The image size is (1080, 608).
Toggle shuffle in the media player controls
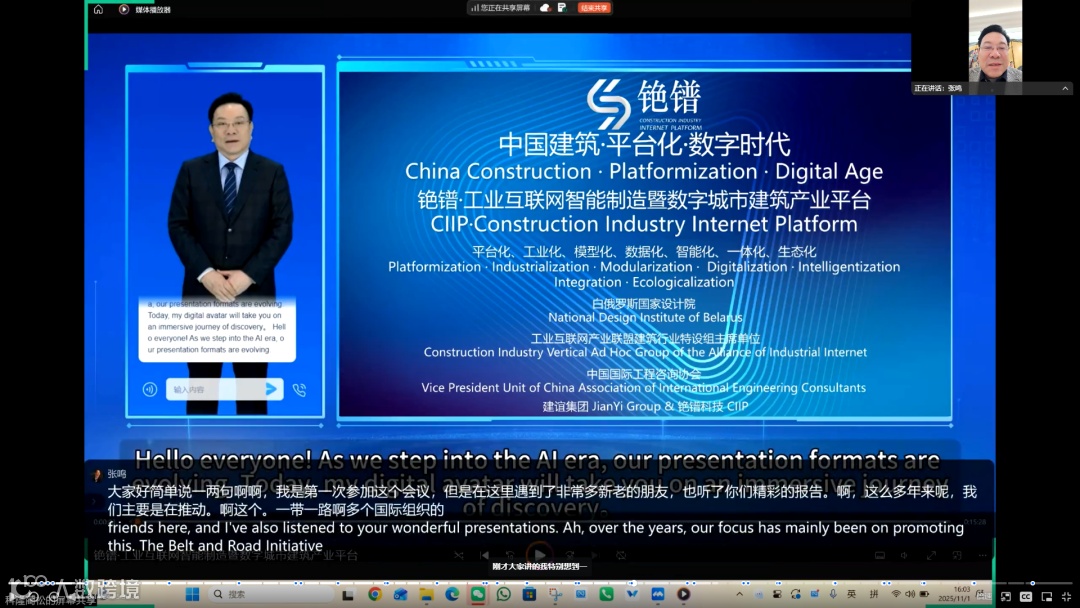click(459, 555)
